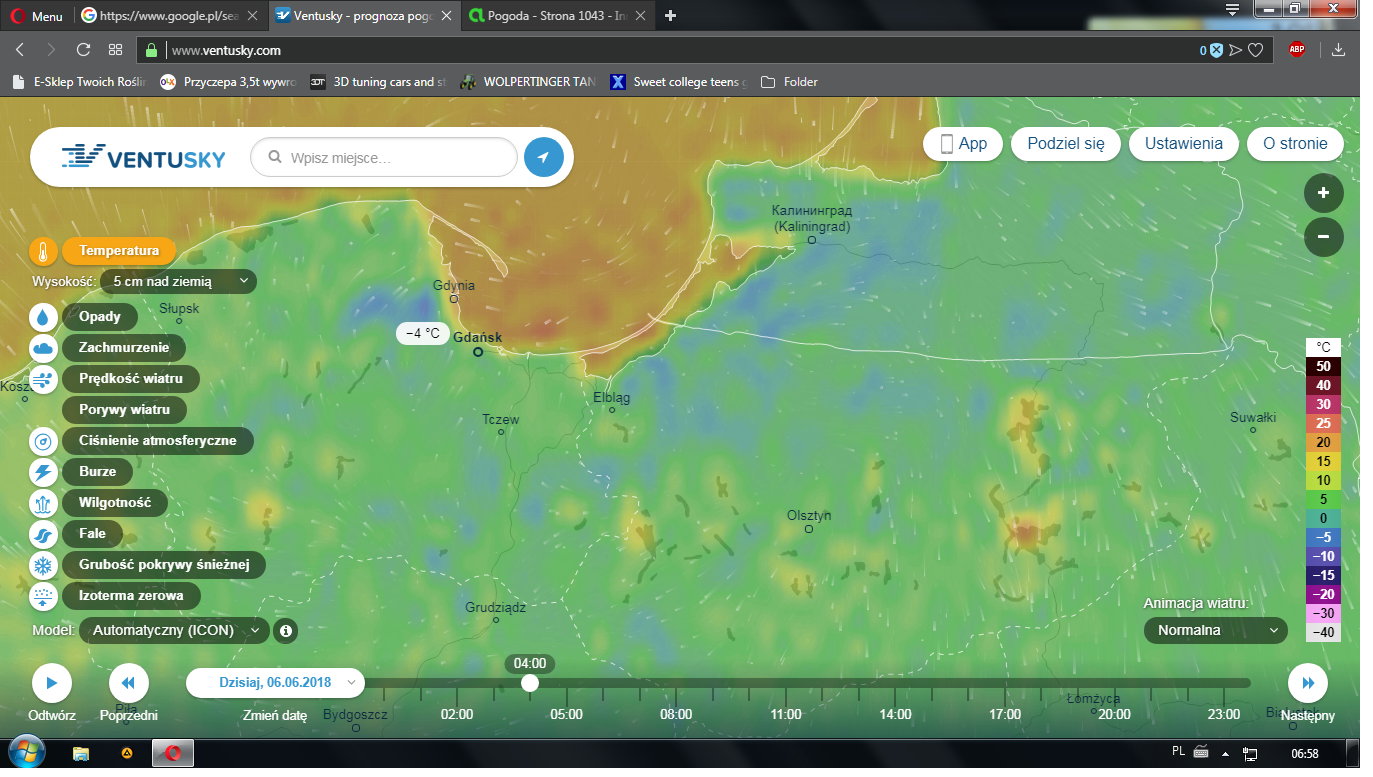Click the cloud Zachmurzenie icon

44,348
